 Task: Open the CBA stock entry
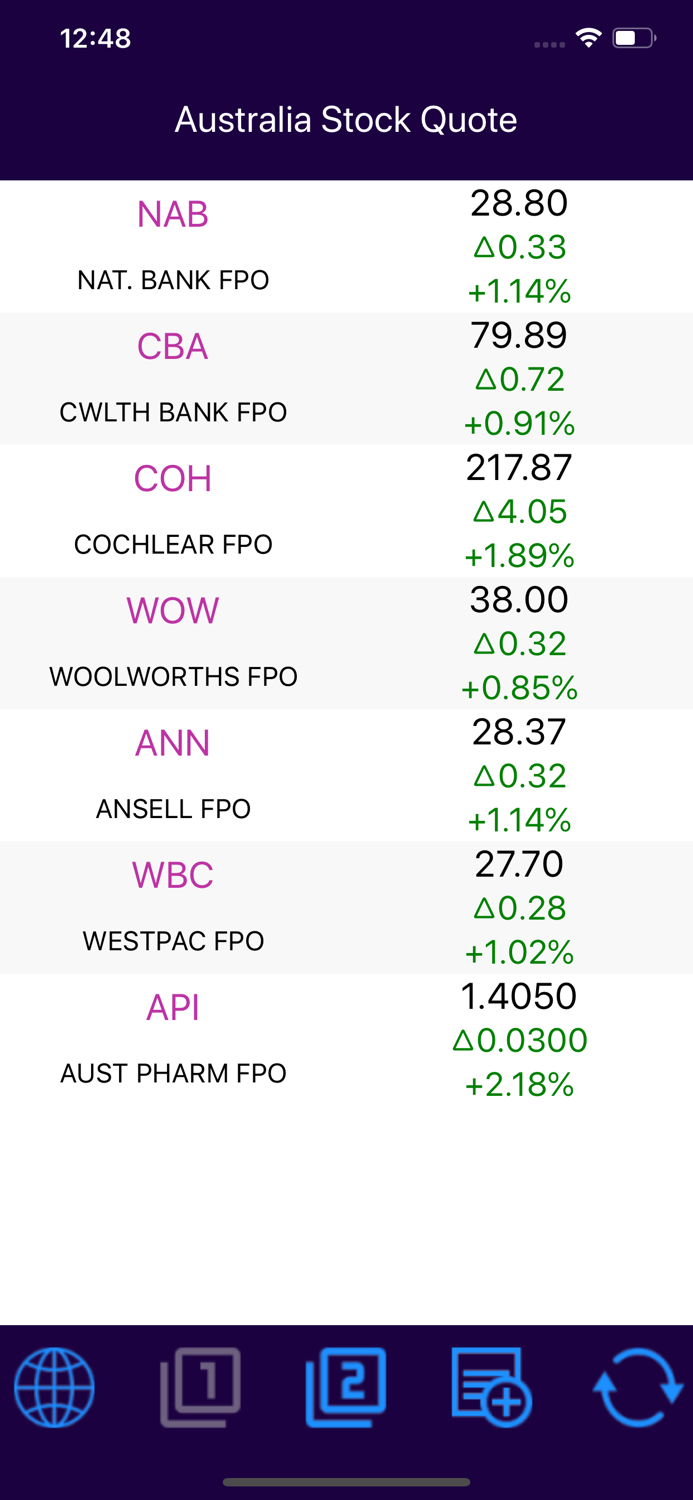click(x=172, y=347)
